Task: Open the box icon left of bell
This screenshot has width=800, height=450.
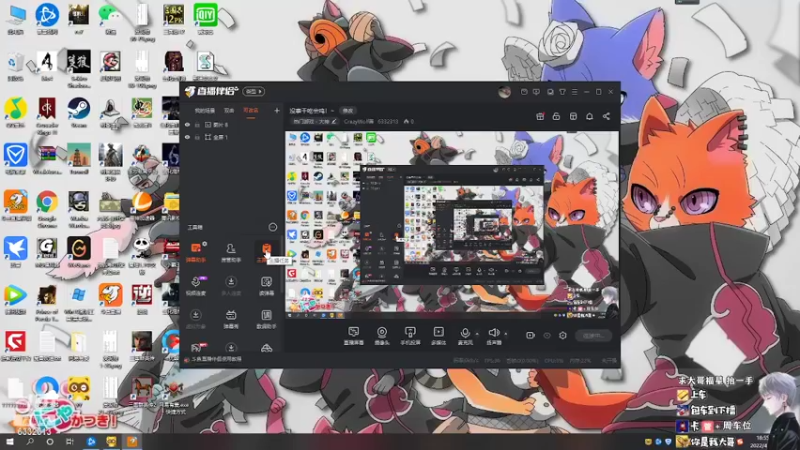Action: pyautogui.click(x=573, y=116)
